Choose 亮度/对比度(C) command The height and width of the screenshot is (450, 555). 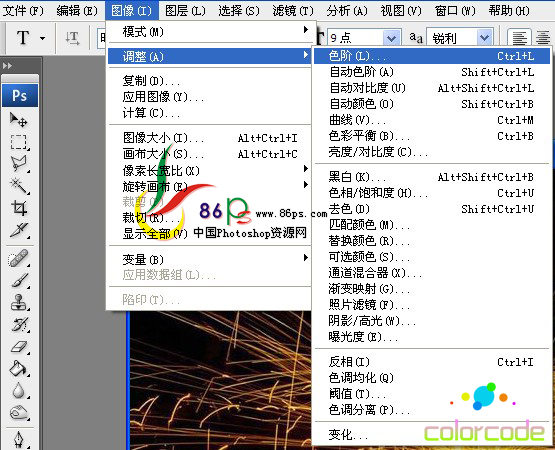click(431, 152)
